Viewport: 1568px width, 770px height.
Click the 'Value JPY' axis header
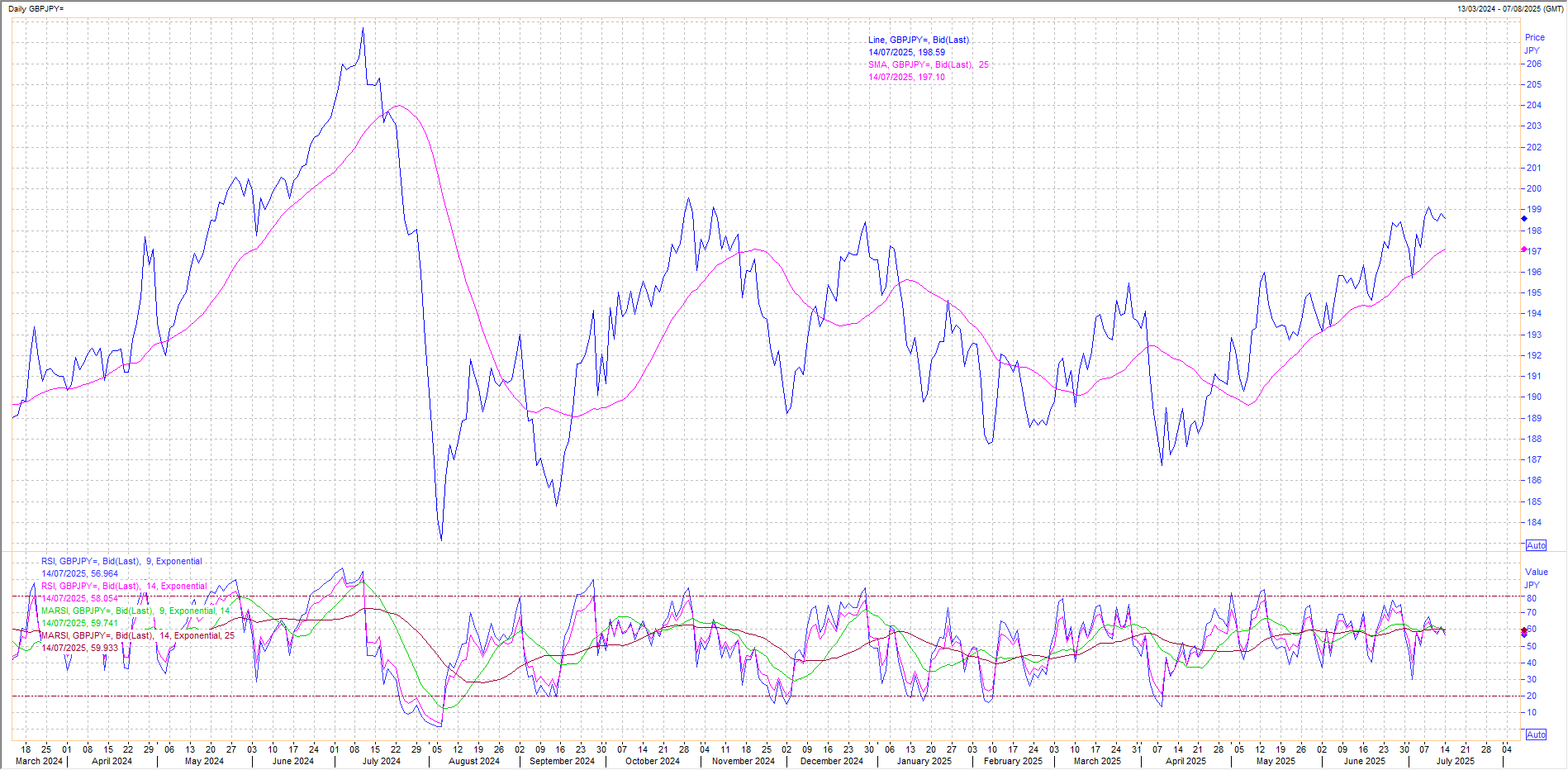[1536, 578]
